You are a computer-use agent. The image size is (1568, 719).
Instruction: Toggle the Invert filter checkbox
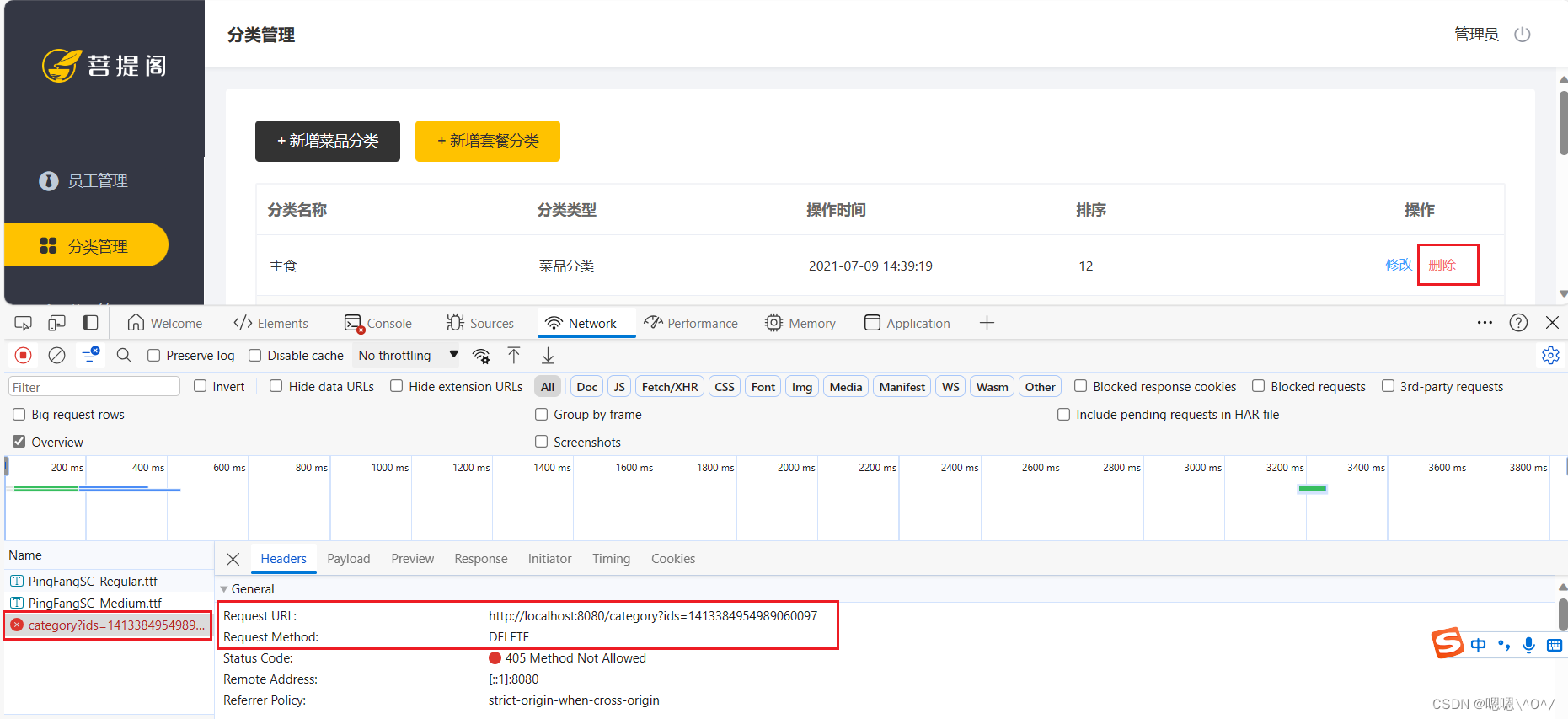[x=200, y=386]
